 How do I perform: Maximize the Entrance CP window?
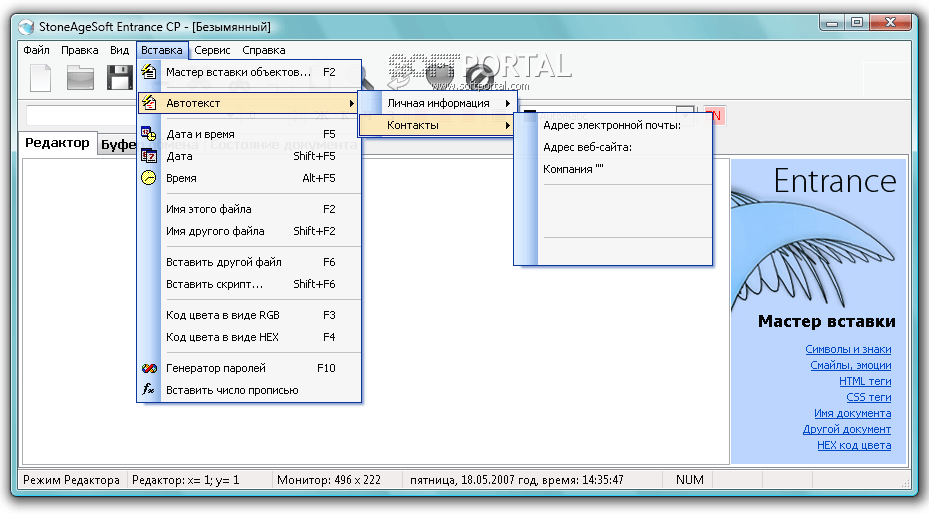tap(857, 23)
